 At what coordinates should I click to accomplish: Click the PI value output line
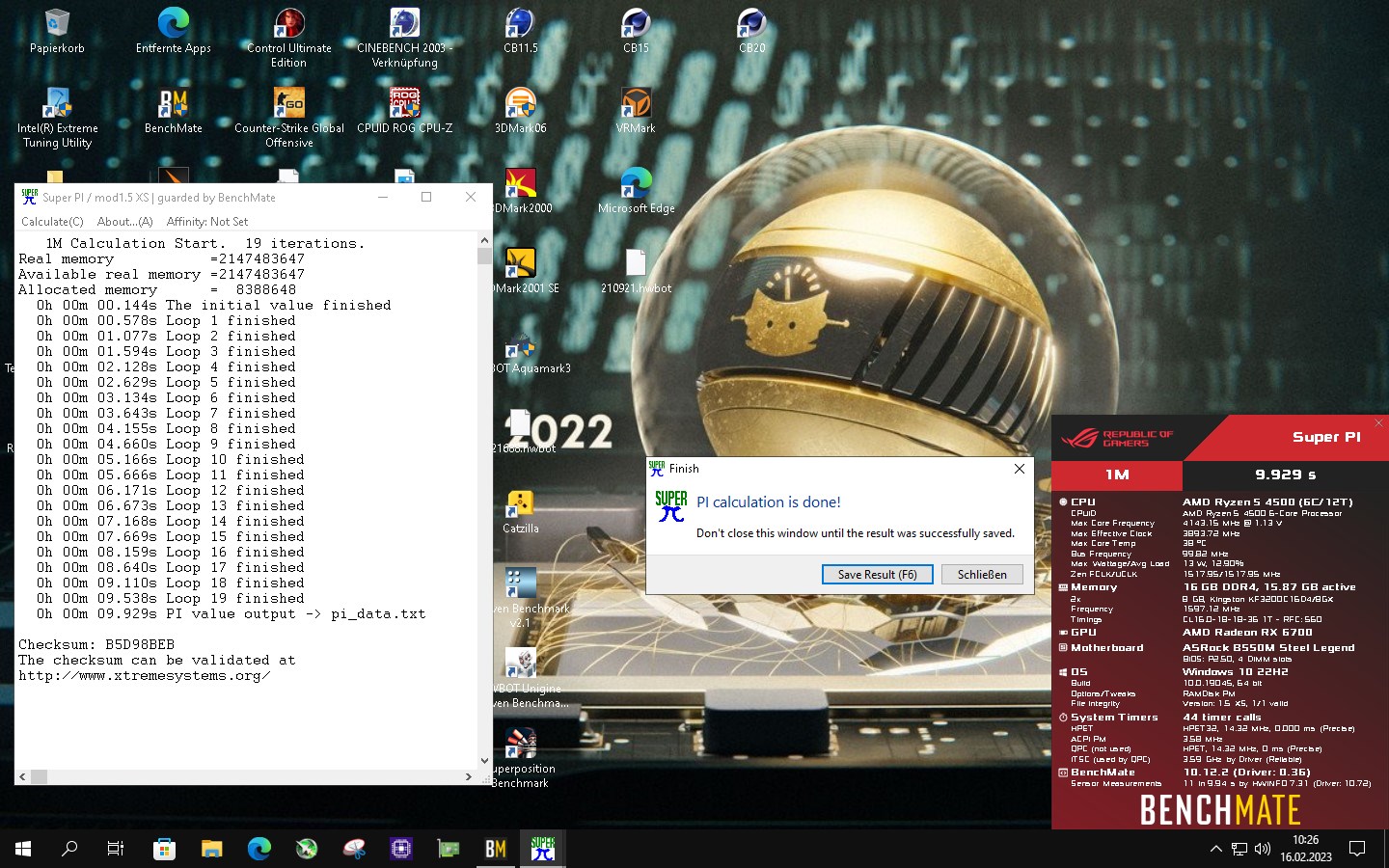pos(231,613)
